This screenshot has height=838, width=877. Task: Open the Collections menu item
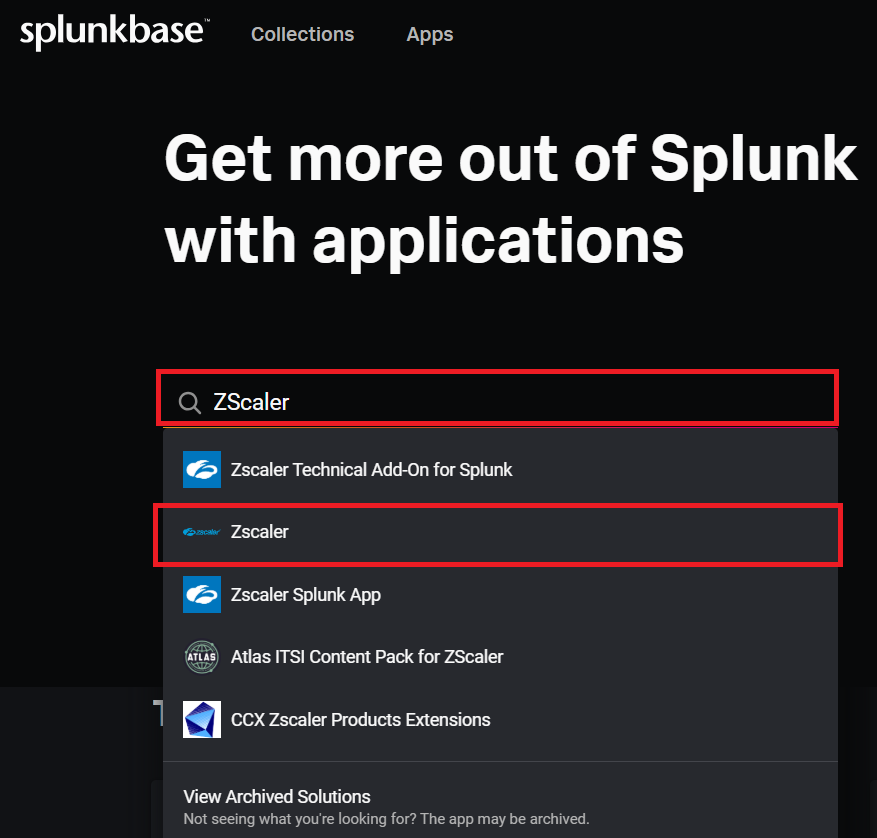[302, 34]
